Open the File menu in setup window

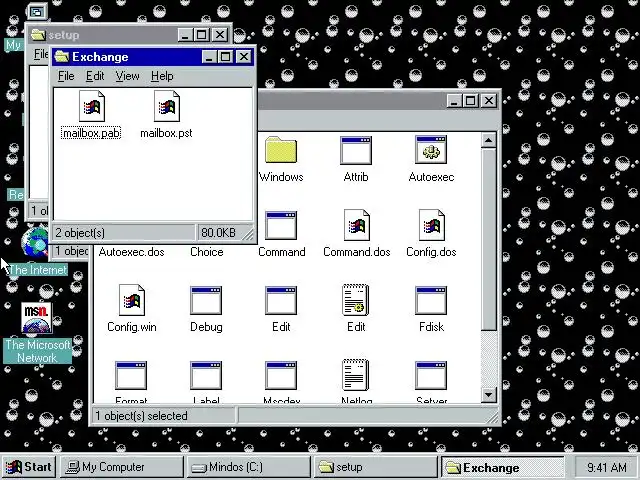point(41,54)
